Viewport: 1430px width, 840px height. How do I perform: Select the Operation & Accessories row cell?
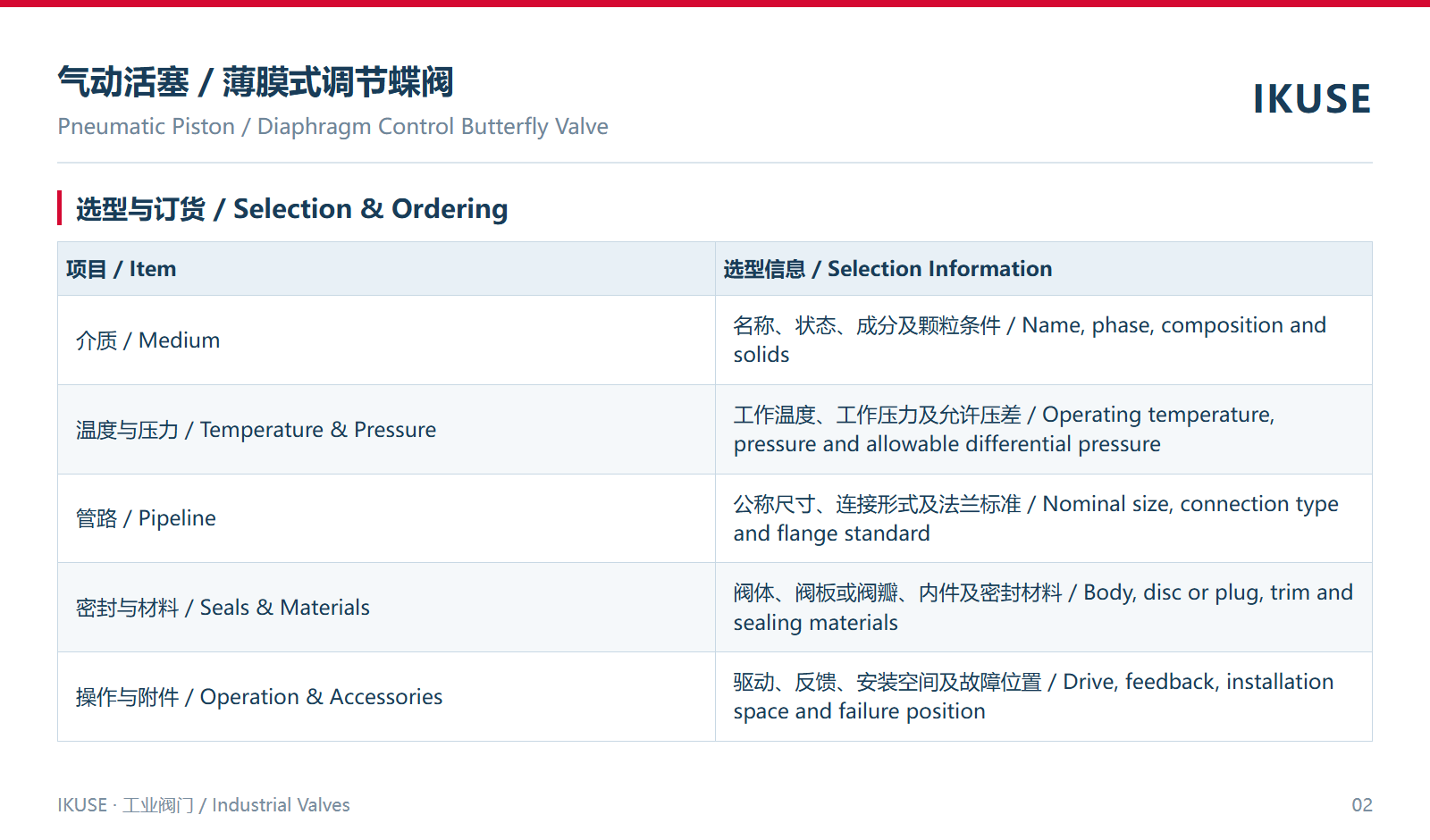point(386,697)
